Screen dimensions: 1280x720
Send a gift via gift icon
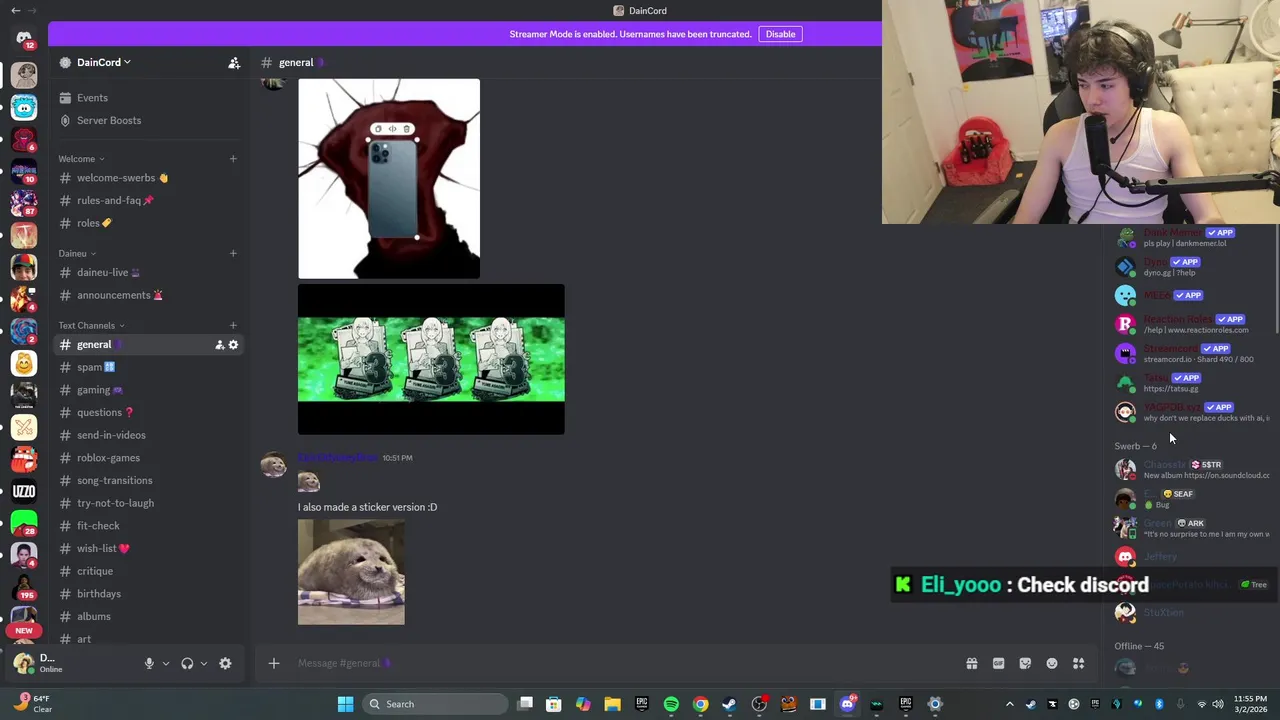pyautogui.click(x=971, y=663)
